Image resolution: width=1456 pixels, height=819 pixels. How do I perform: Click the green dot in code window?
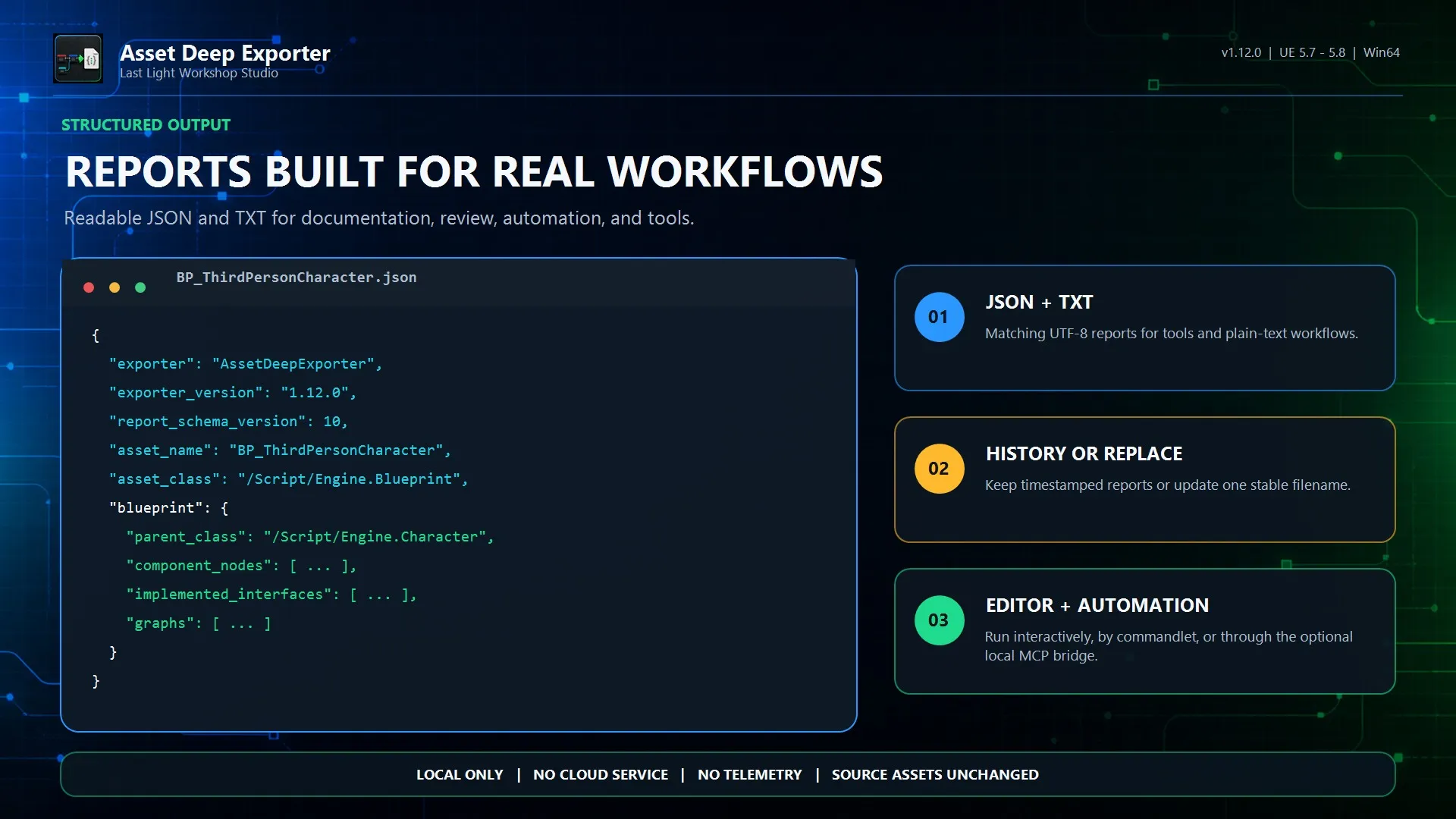coord(140,287)
